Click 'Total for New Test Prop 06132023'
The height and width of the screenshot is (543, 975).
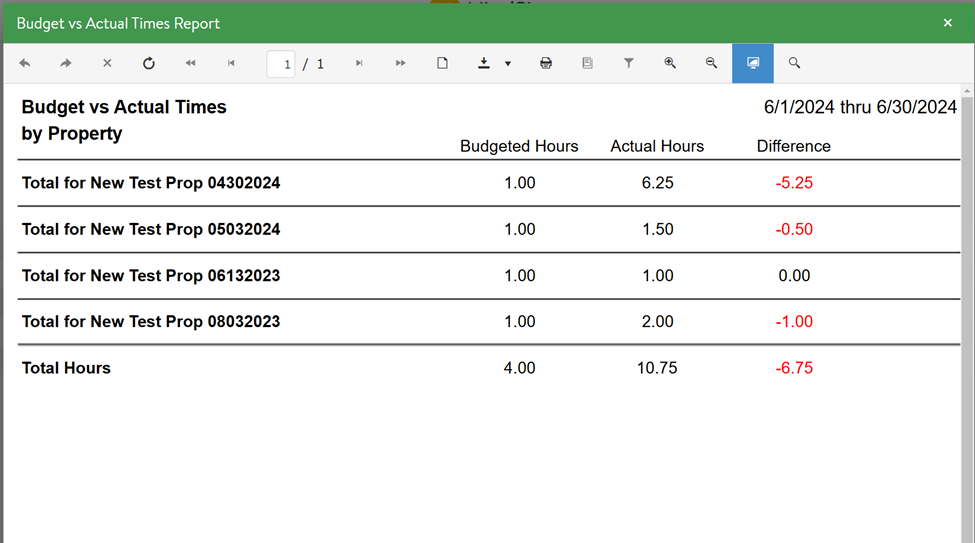click(151, 276)
